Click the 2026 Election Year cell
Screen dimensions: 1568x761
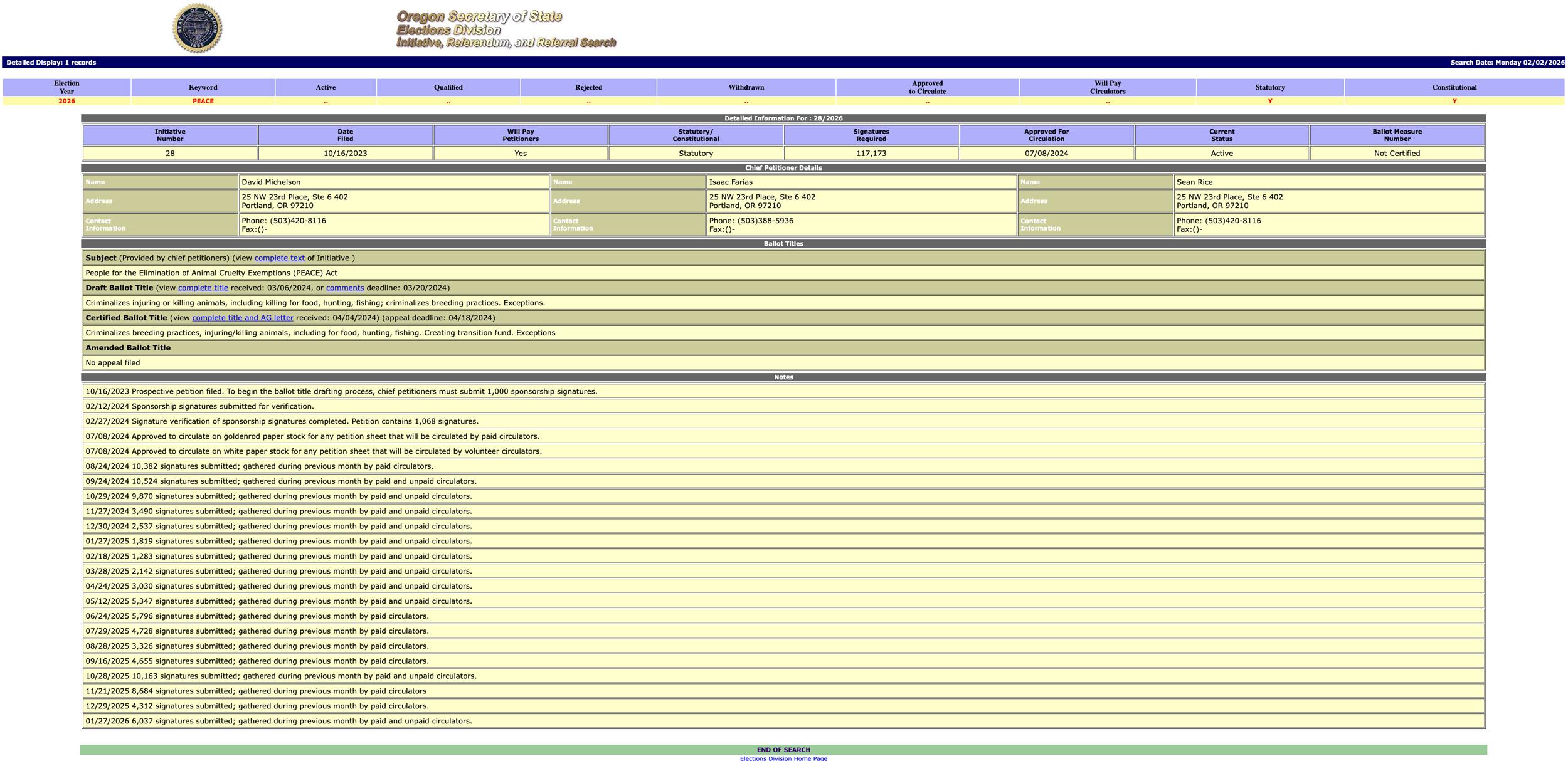pos(67,100)
